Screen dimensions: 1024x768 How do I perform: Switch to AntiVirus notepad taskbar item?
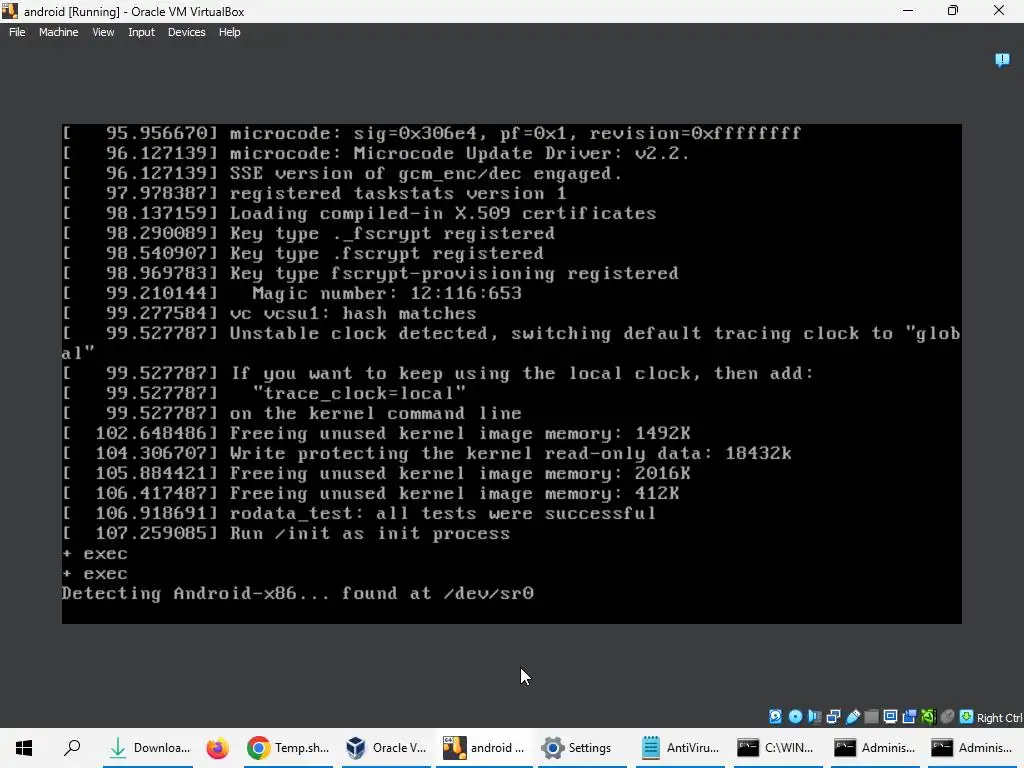point(680,748)
